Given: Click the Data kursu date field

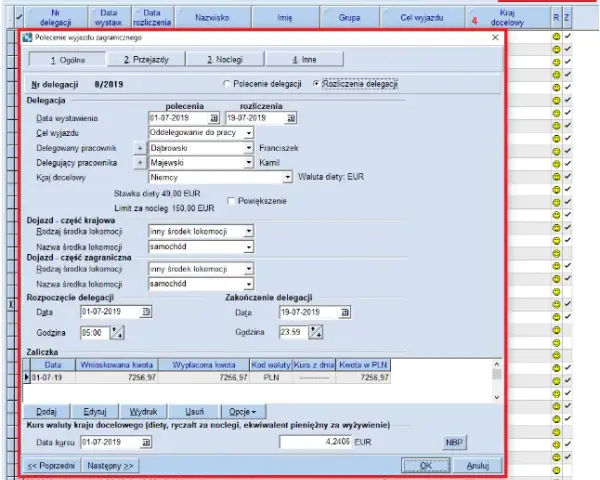Looking at the screenshot, I should coord(111,442).
